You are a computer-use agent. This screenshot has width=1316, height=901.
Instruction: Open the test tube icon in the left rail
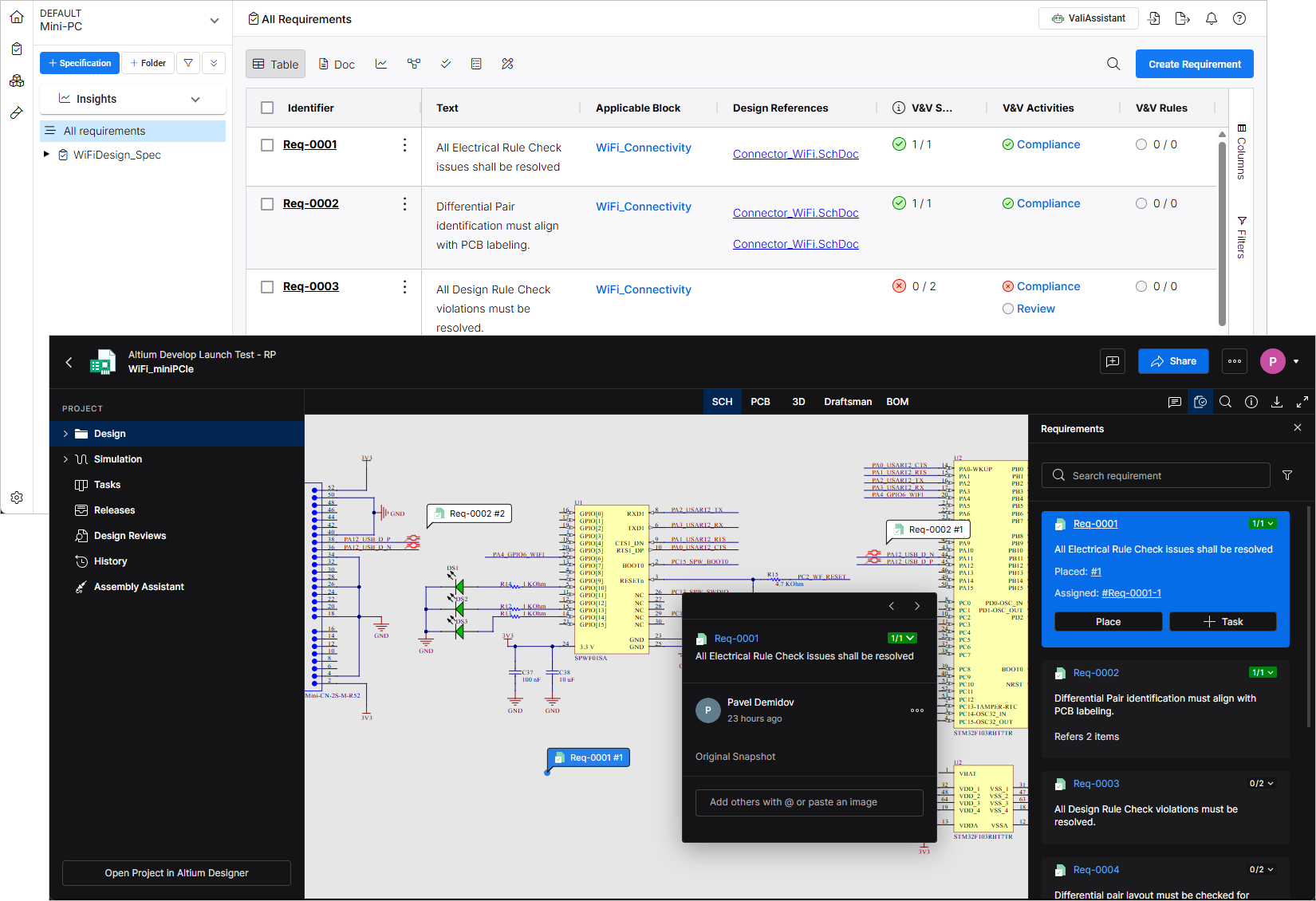(x=17, y=112)
